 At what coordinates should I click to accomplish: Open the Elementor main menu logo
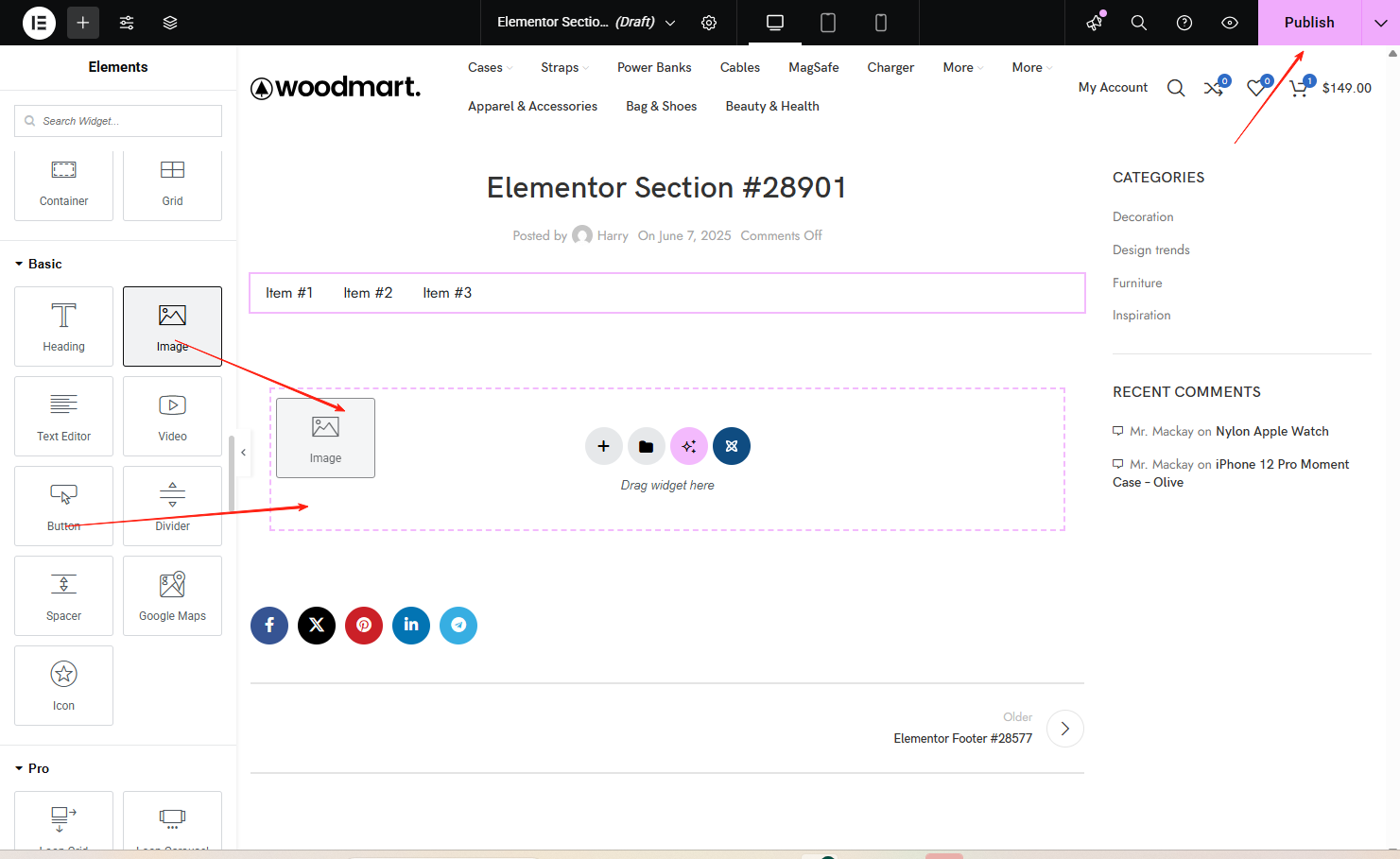tap(39, 22)
